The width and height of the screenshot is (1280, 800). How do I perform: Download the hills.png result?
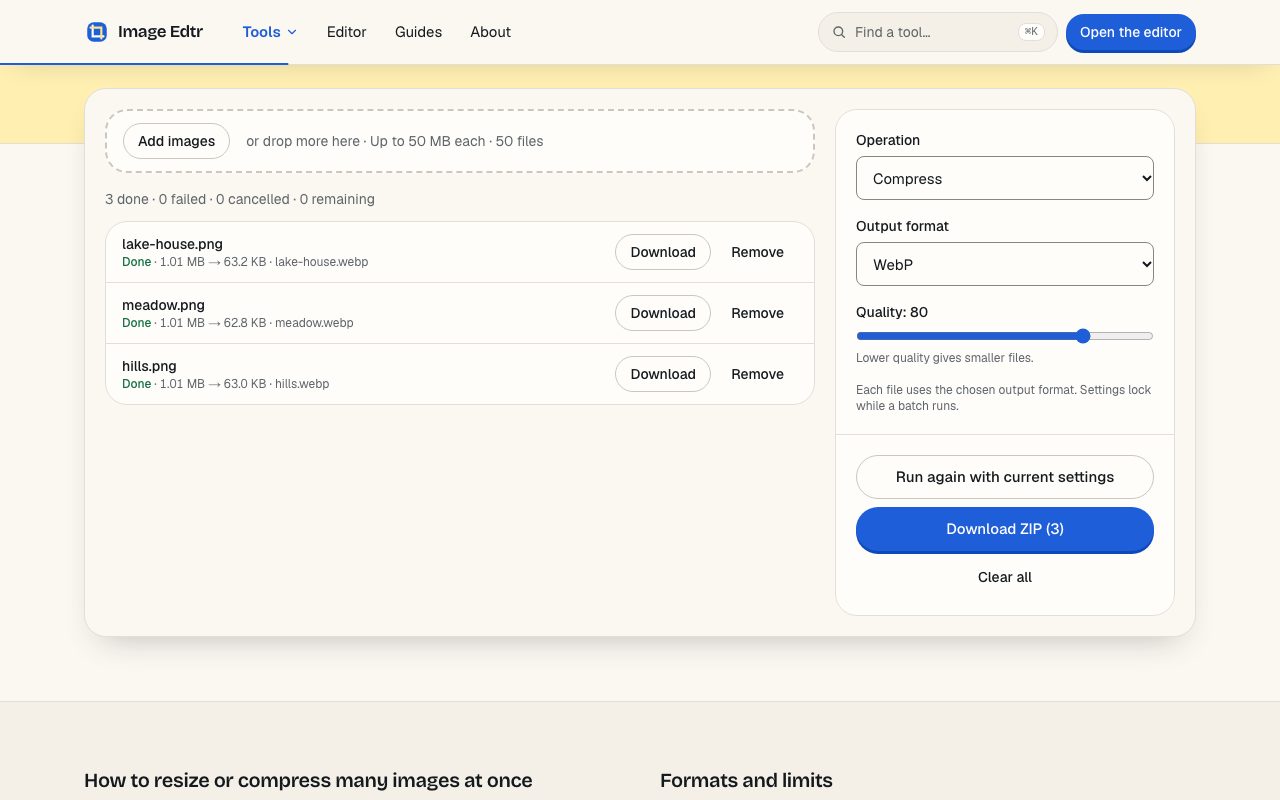tap(663, 374)
